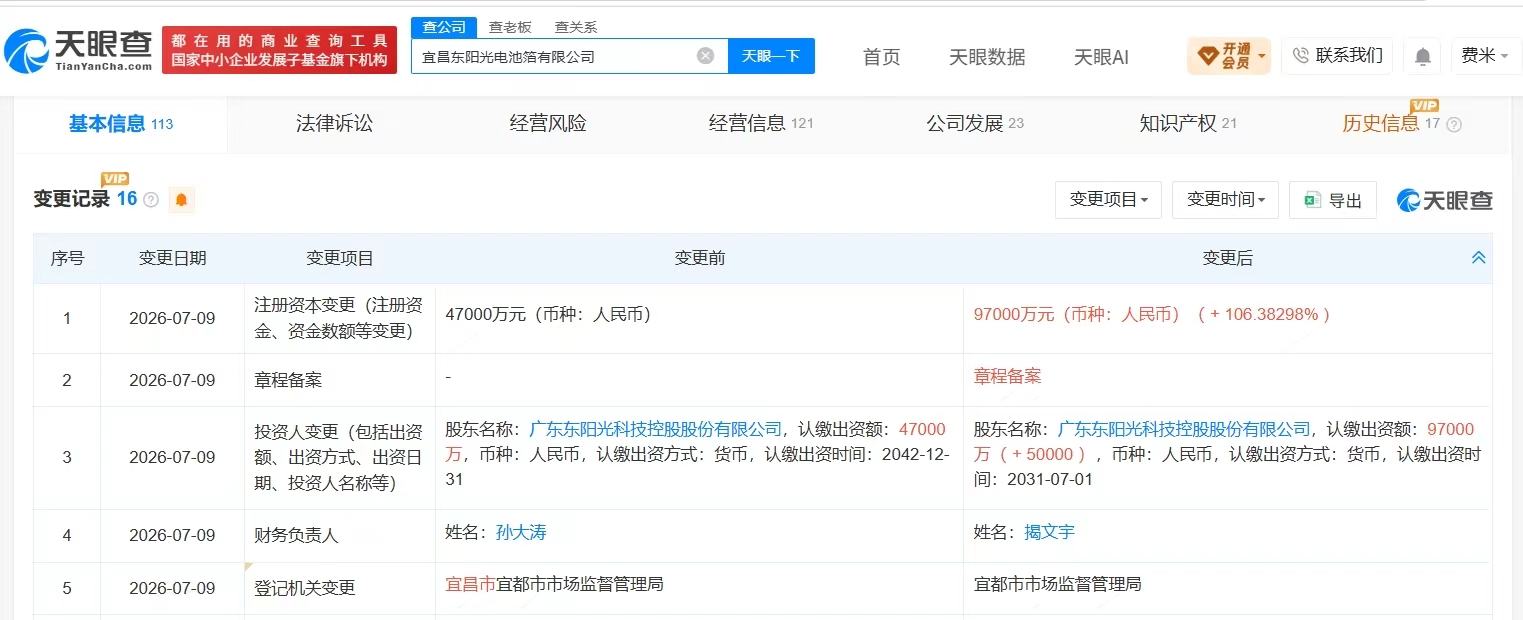Switch to the 法律诉讼 tab
The image size is (1523, 620).
point(334,124)
